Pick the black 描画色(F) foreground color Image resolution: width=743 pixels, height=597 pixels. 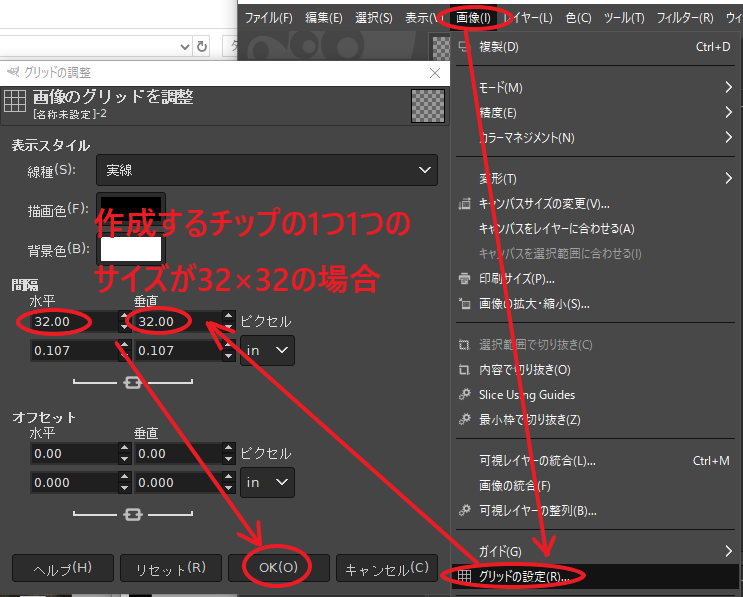(x=131, y=208)
